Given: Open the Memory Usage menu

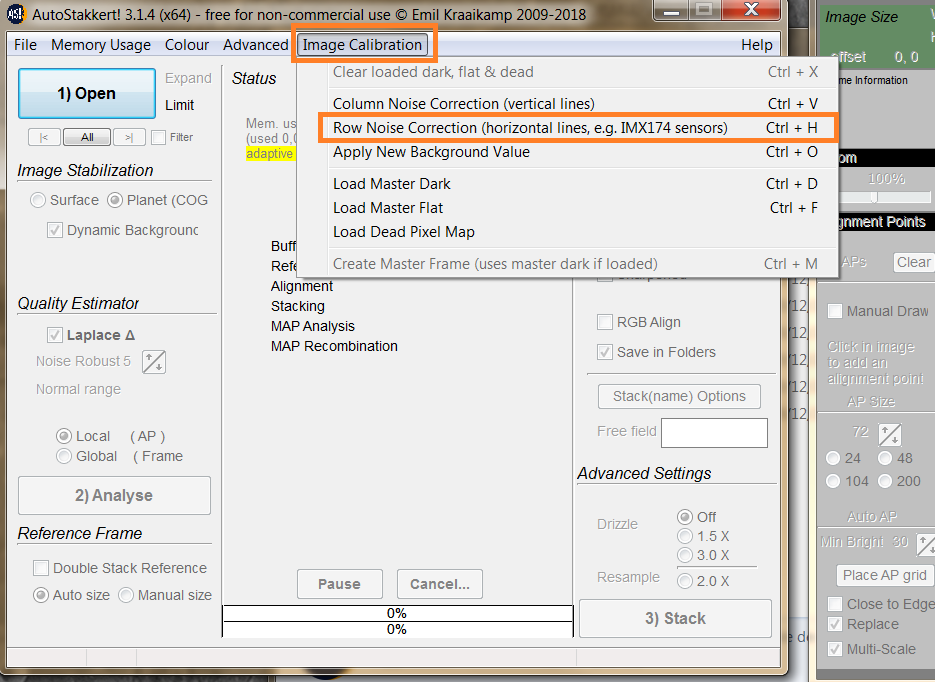Looking at the screenshot, I should pos(101,45).
